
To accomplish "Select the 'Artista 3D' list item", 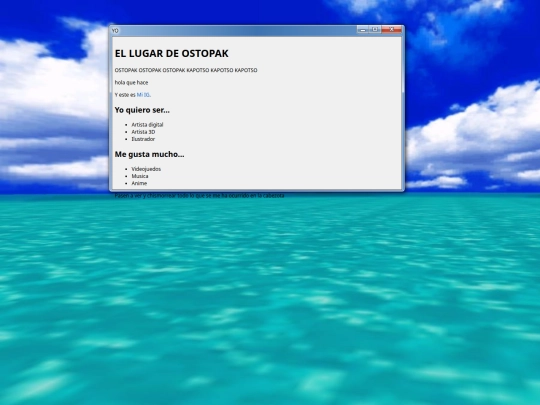I will click(x=143, y=132).
